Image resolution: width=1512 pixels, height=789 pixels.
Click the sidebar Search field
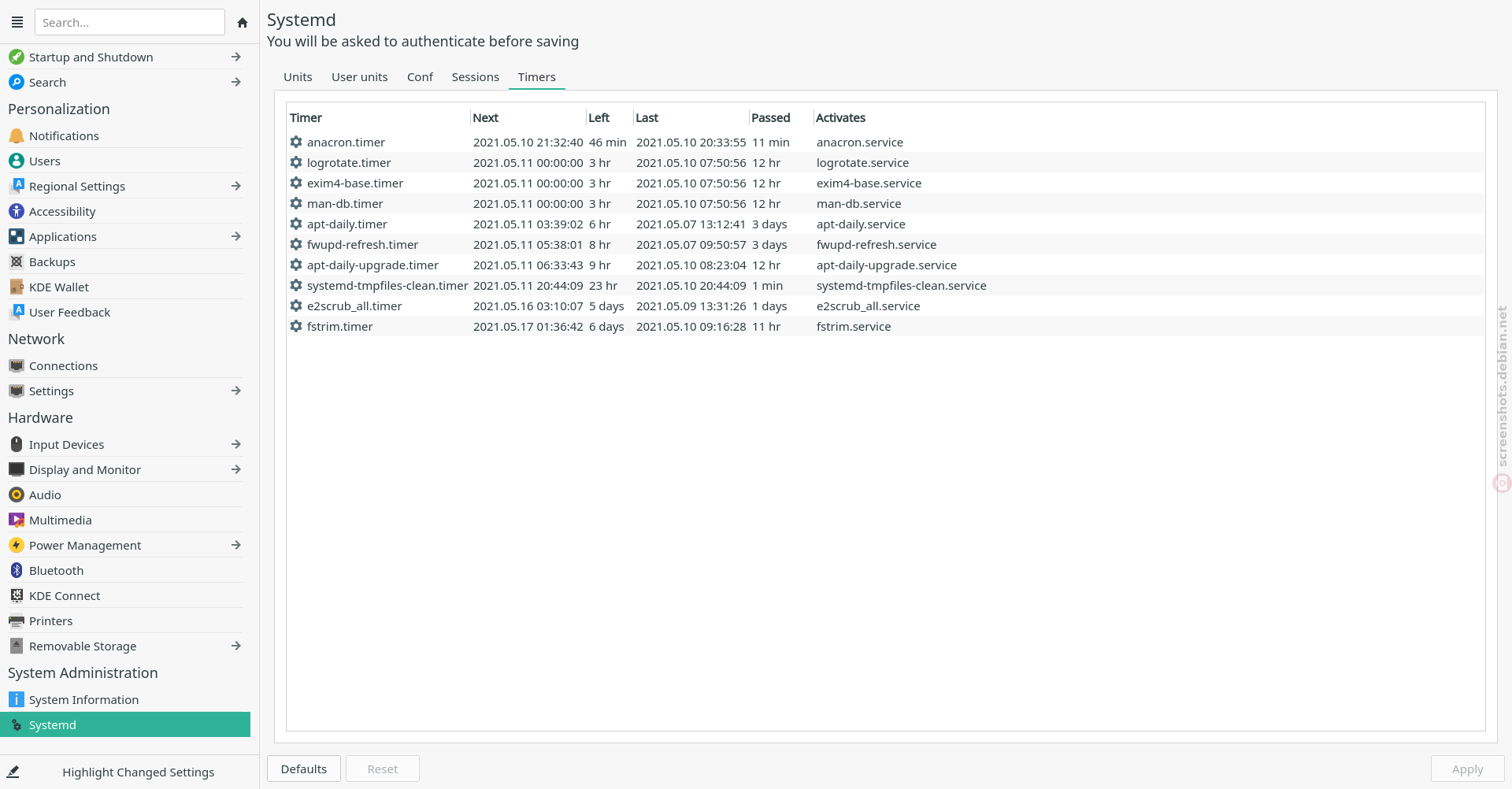[x=130, y=22]
